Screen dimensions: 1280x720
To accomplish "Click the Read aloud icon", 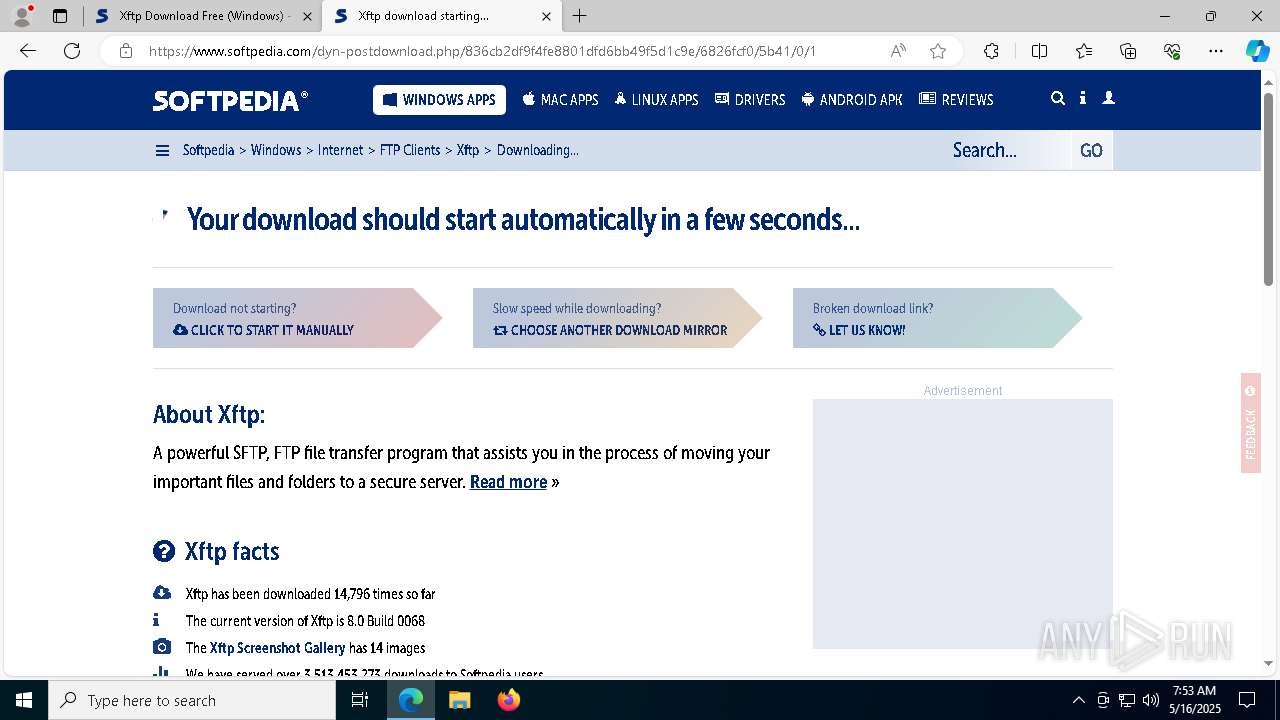I will 898,51.
